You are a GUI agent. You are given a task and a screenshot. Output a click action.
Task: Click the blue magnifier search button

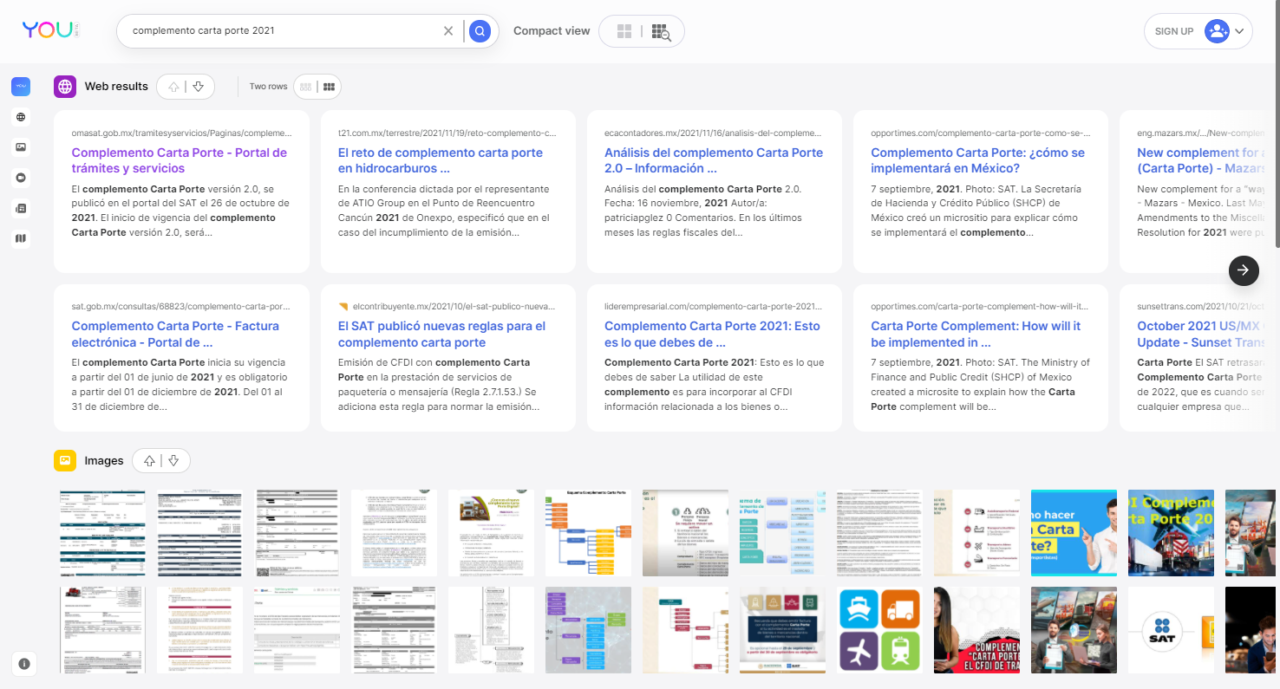point(480,31)
